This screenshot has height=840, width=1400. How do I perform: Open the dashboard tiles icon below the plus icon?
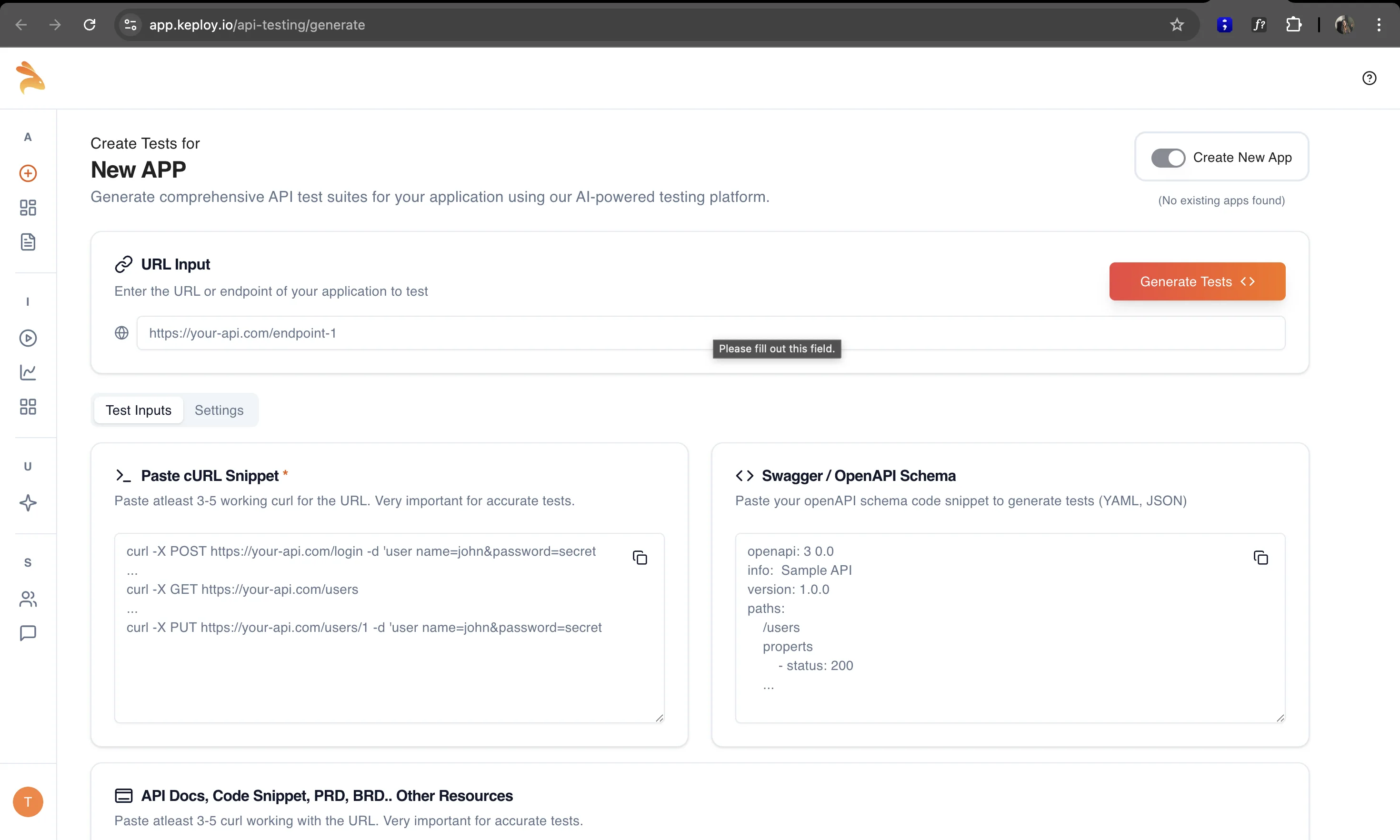pyautogui.click(x=28, y=208)
